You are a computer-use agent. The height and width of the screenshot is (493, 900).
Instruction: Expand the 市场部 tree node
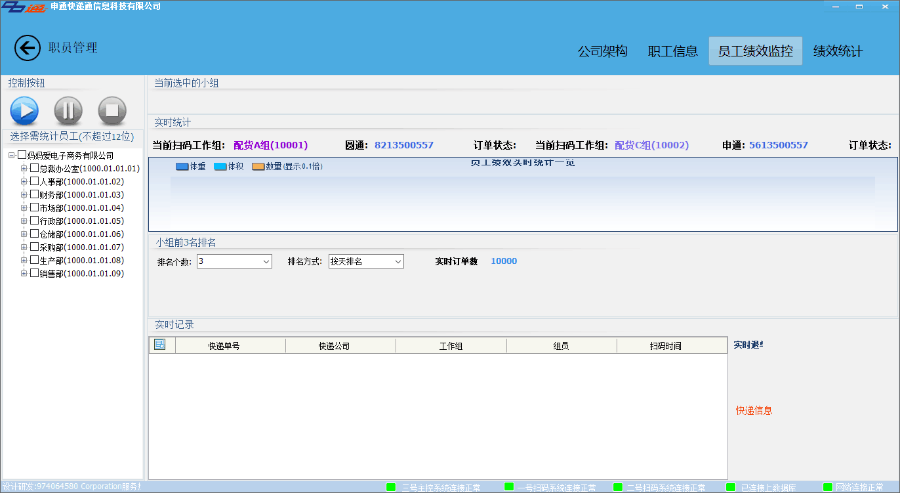point(24,208)
